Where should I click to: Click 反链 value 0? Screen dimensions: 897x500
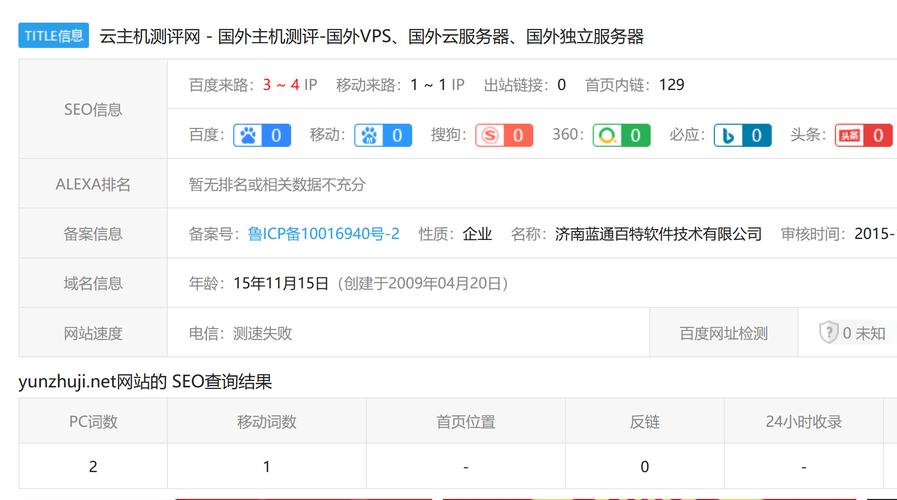[645, 467]
